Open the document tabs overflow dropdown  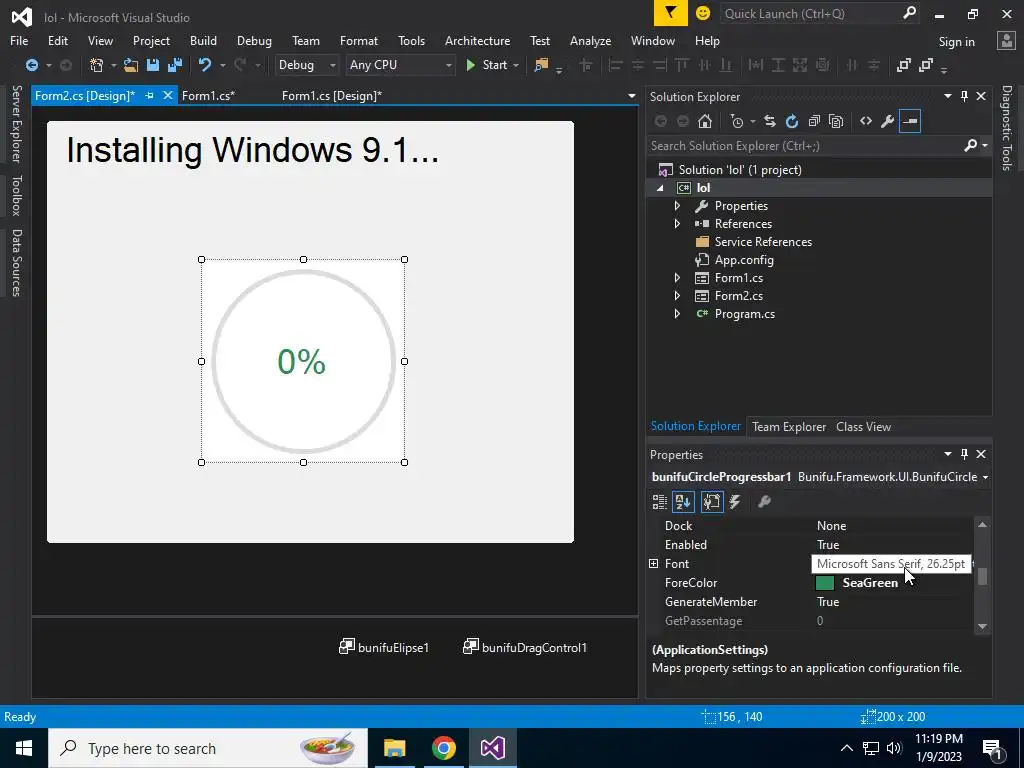click(631, 96)
